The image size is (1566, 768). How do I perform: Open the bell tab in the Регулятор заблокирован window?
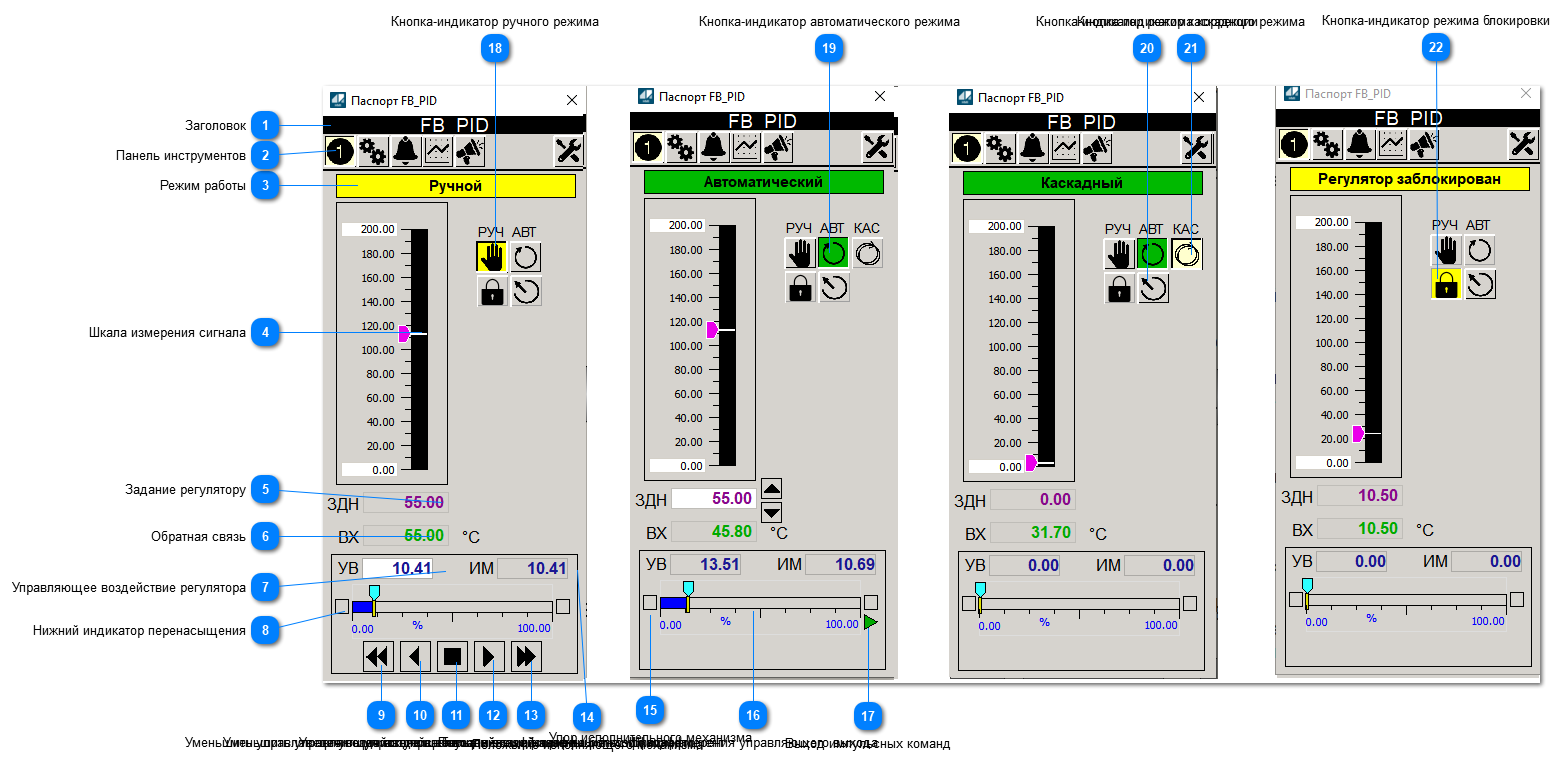[x=1359, y=144]
